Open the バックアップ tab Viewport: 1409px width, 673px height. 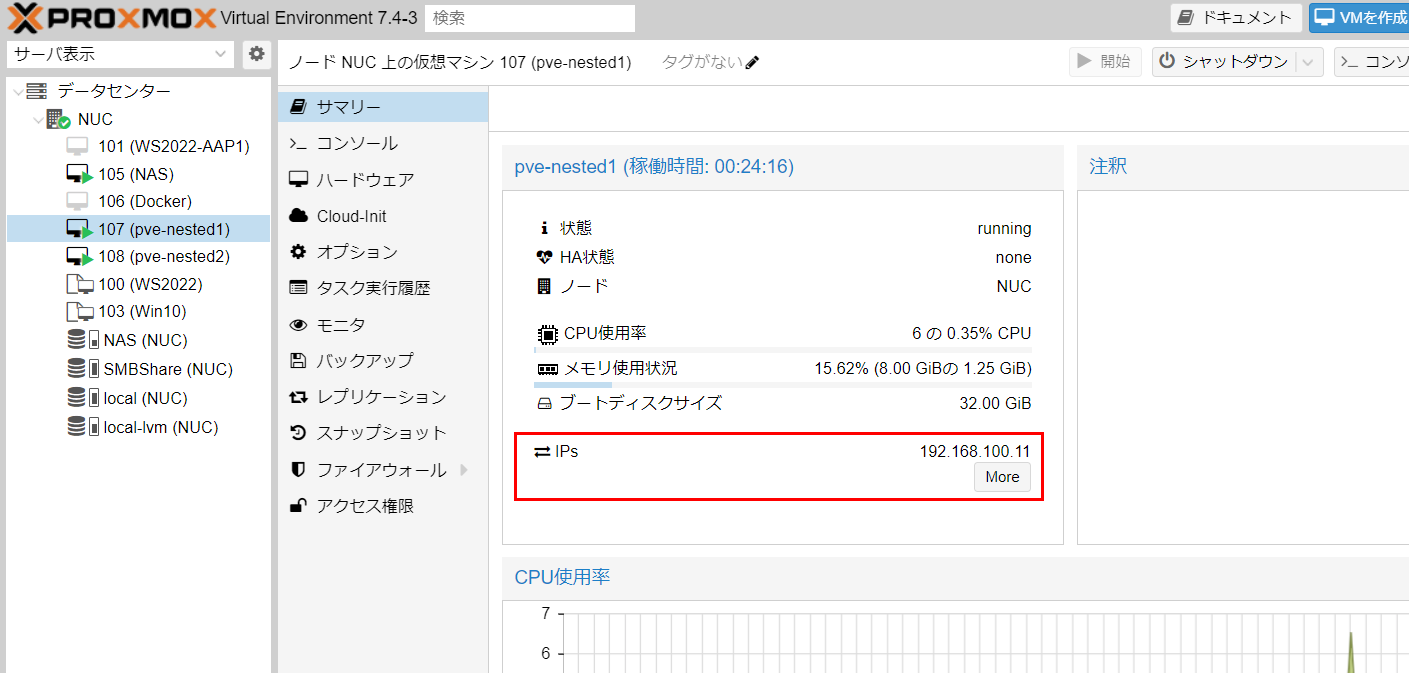[384, 360]
